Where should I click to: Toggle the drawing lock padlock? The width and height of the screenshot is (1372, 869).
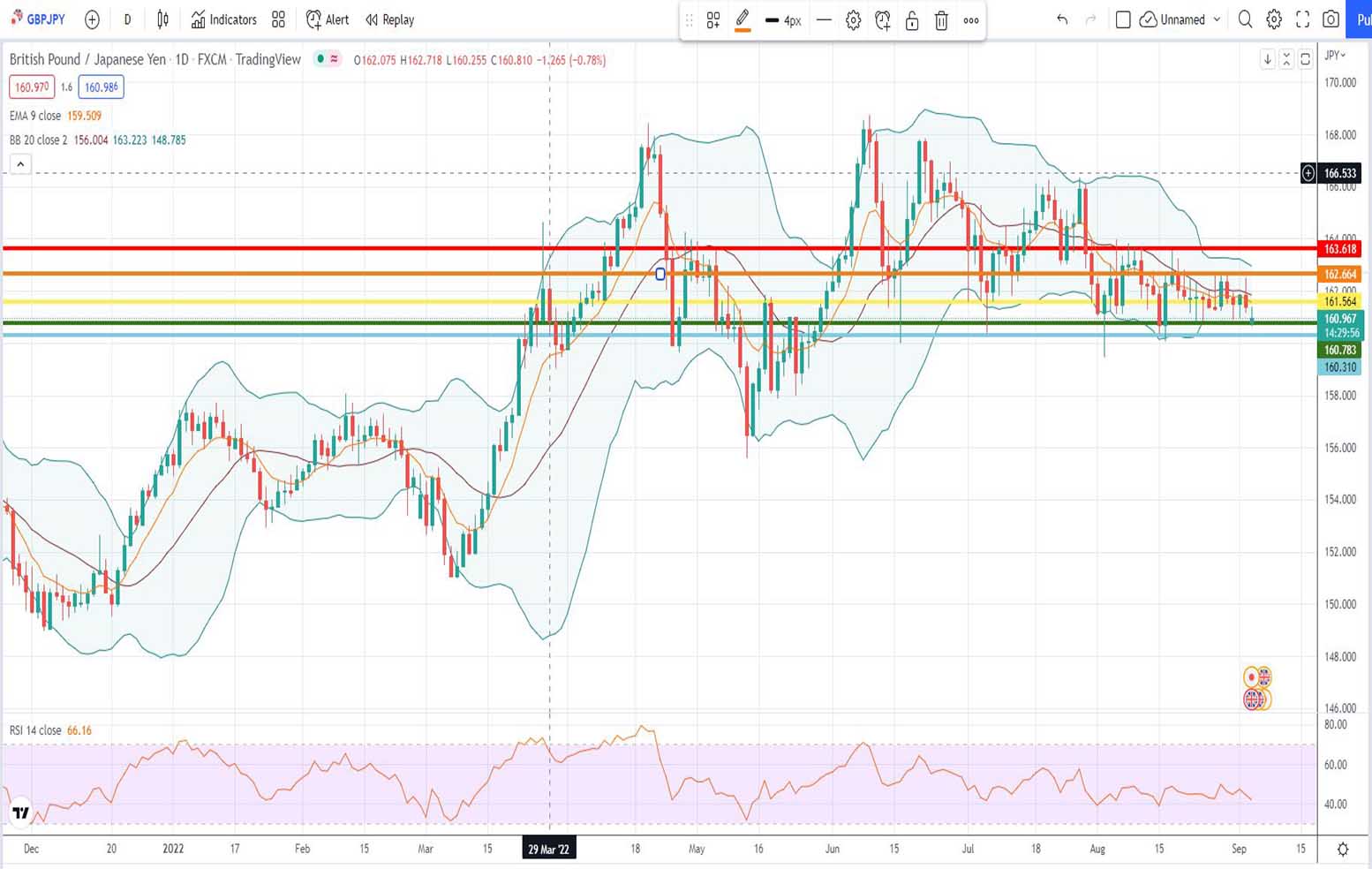[912, 20]
